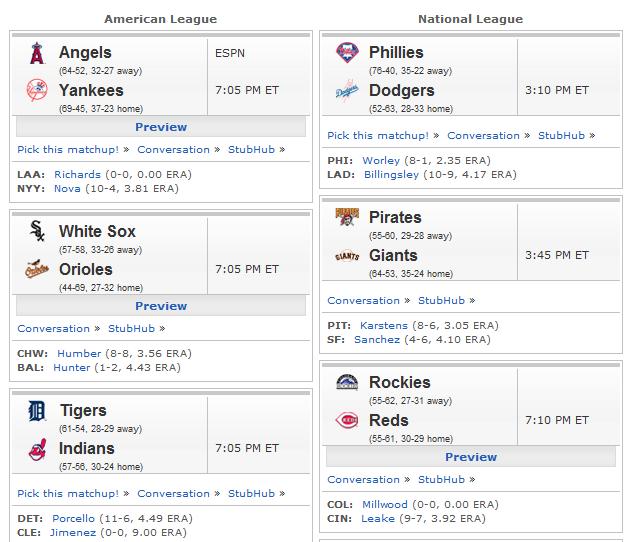Click the Angels team logo
The image size is (638, 542).
tap(37, 53)
